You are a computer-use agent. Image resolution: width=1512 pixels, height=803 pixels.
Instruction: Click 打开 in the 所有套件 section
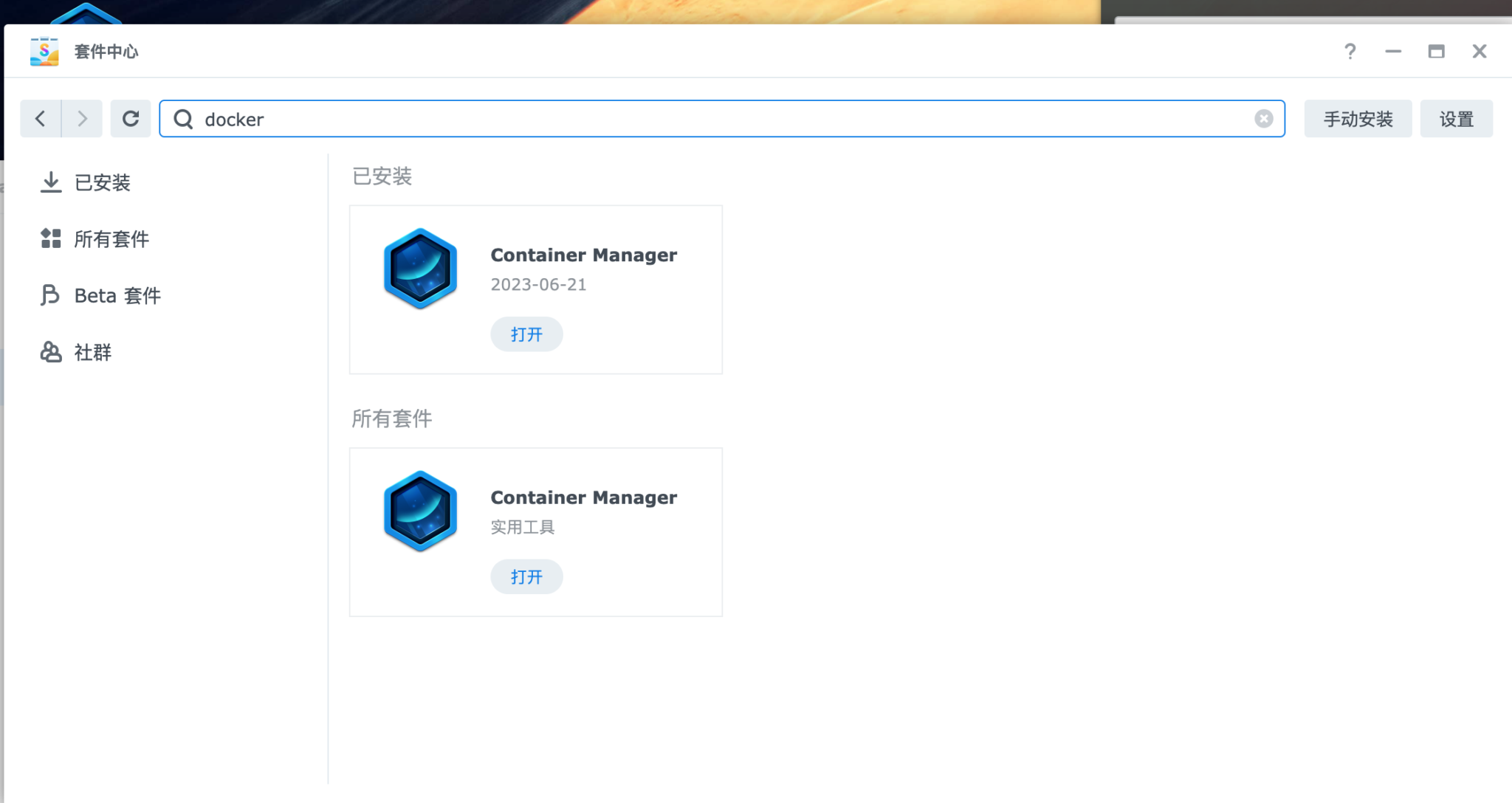tap(526, 576)
